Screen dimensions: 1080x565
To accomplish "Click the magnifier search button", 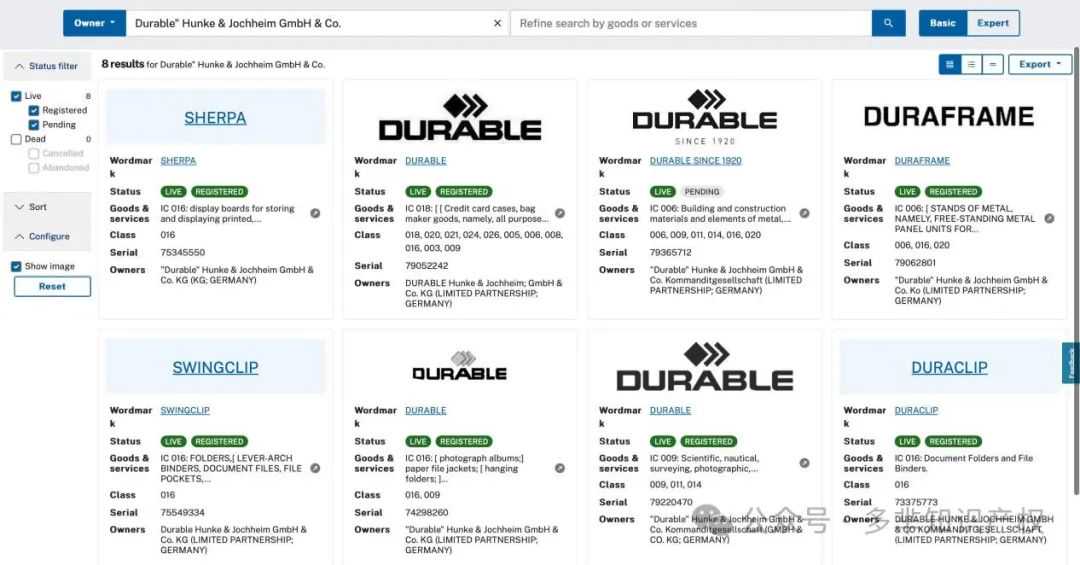I will pos(888,23).
